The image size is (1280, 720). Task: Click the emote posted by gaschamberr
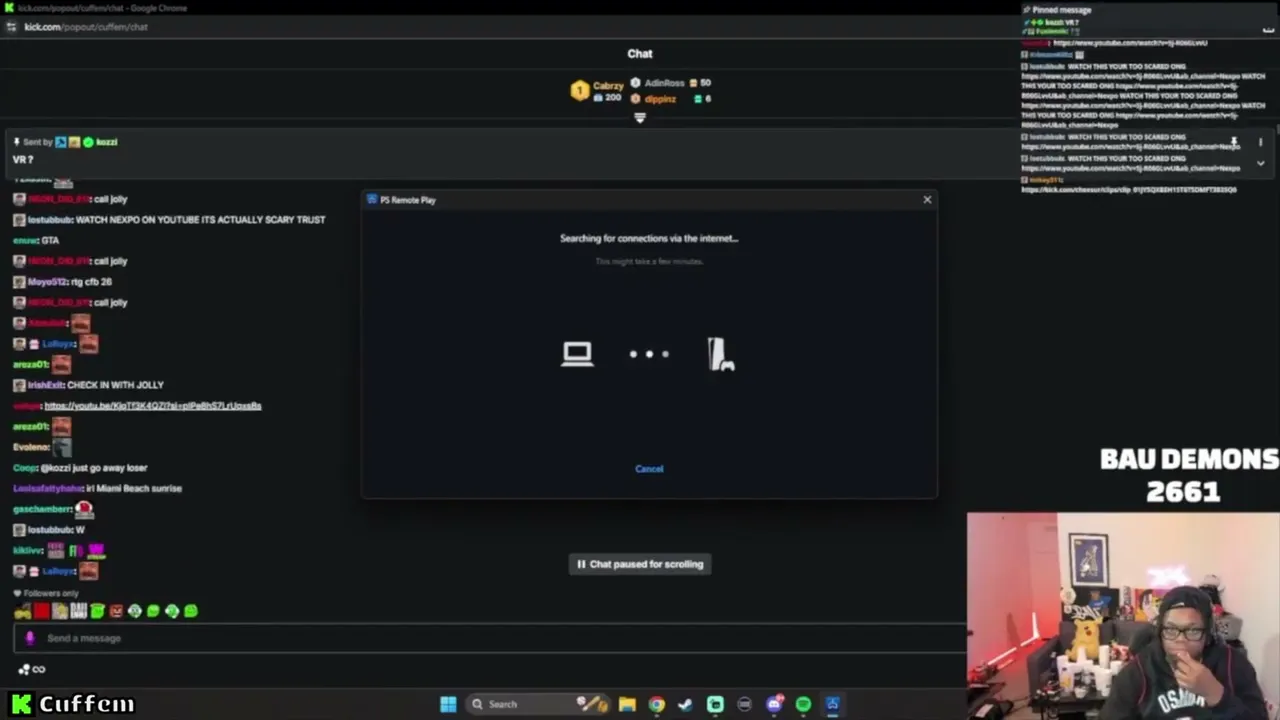click(84, 509)
